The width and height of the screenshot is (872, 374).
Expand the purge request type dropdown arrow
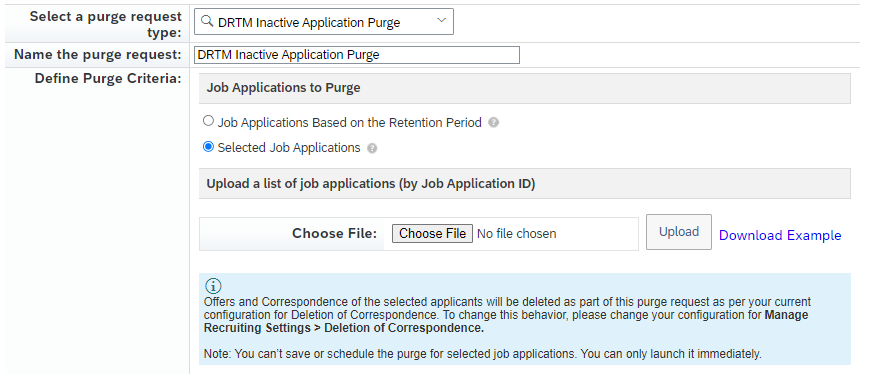click(442, 21)
